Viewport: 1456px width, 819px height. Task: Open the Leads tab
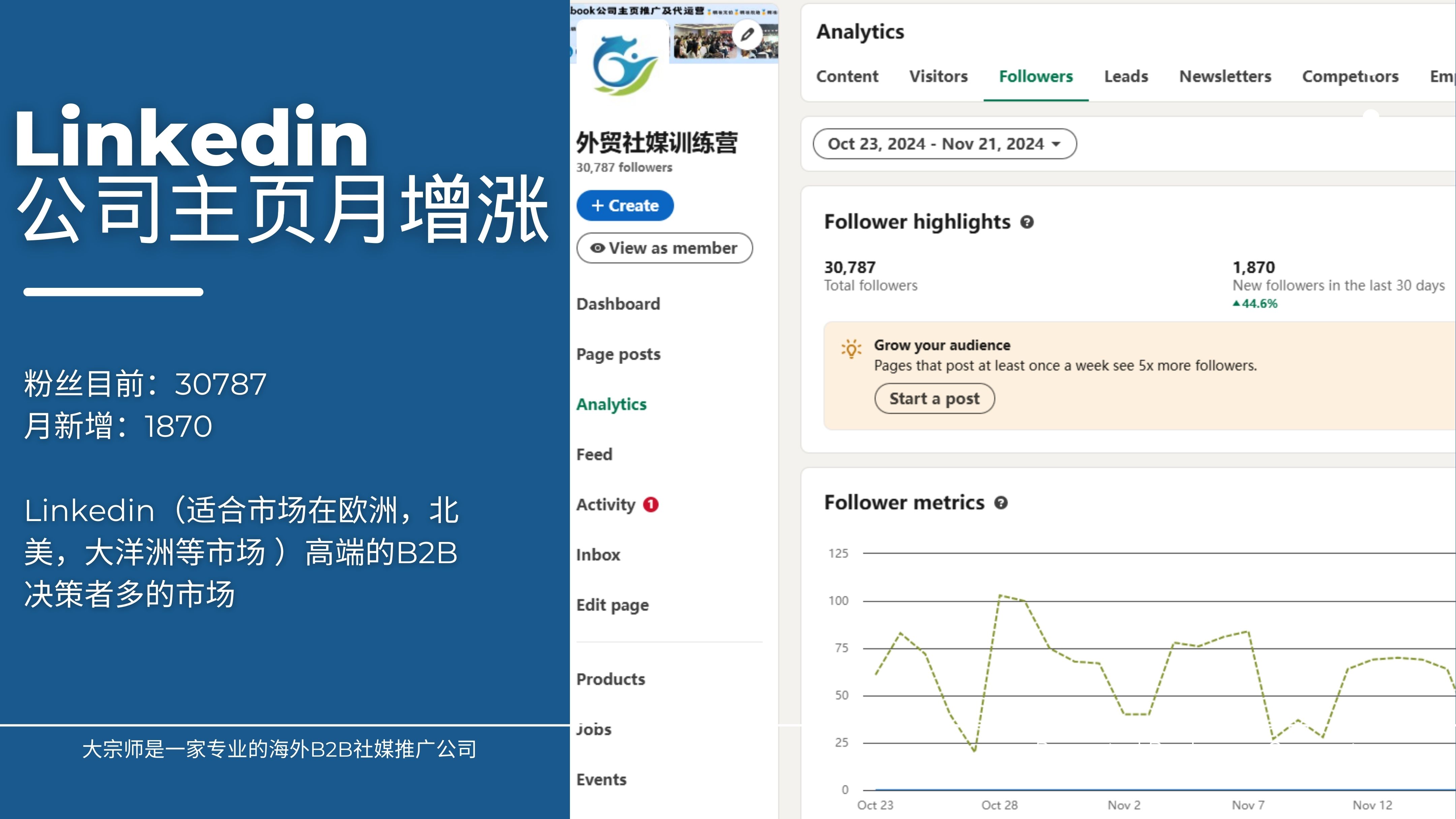click(1126, 76)
